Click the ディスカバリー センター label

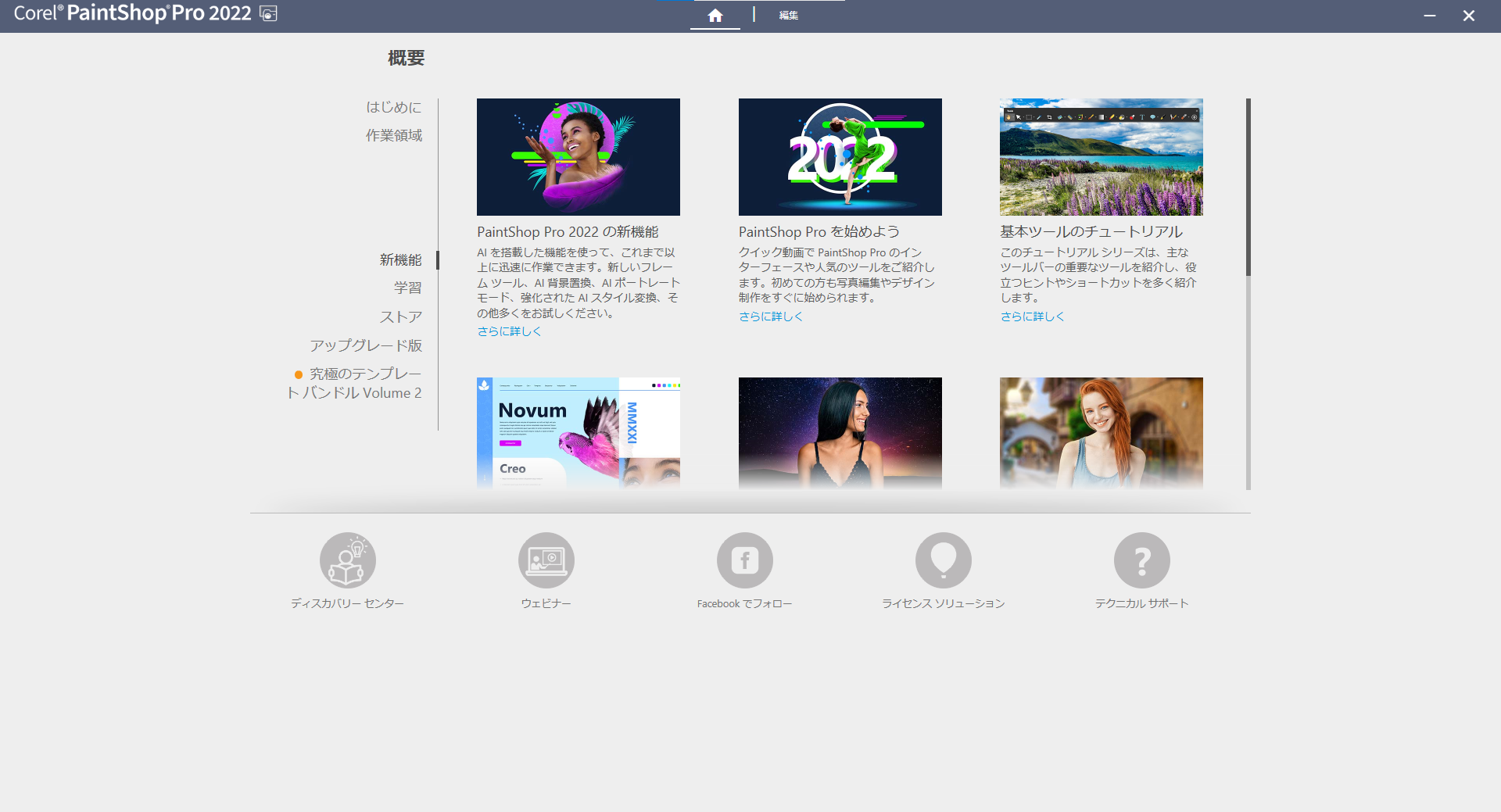[x=348, y=603]
